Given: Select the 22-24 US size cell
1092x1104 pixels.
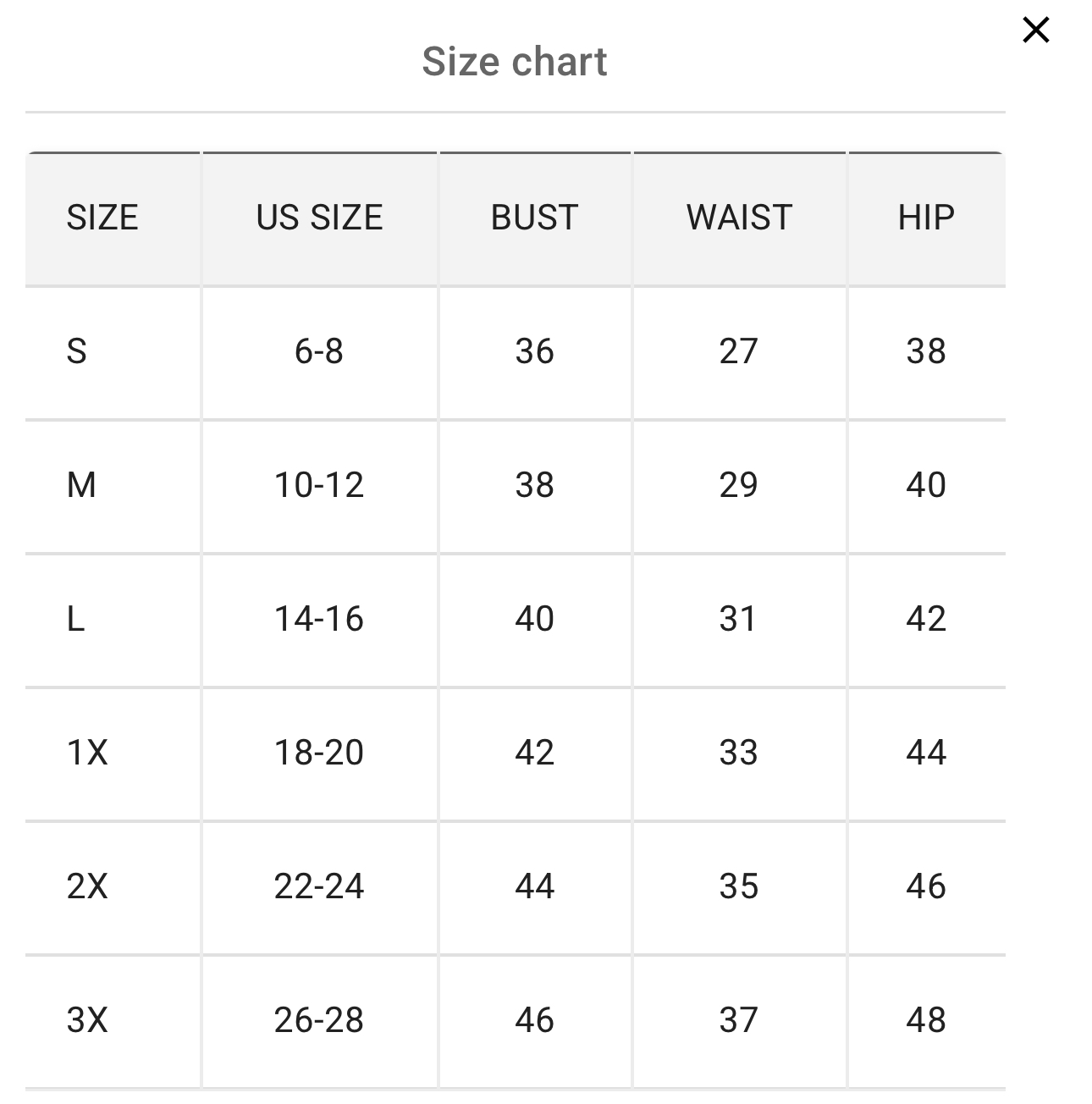Looking at the screenshot, I should pyautogui.click(x=319, y=886).
